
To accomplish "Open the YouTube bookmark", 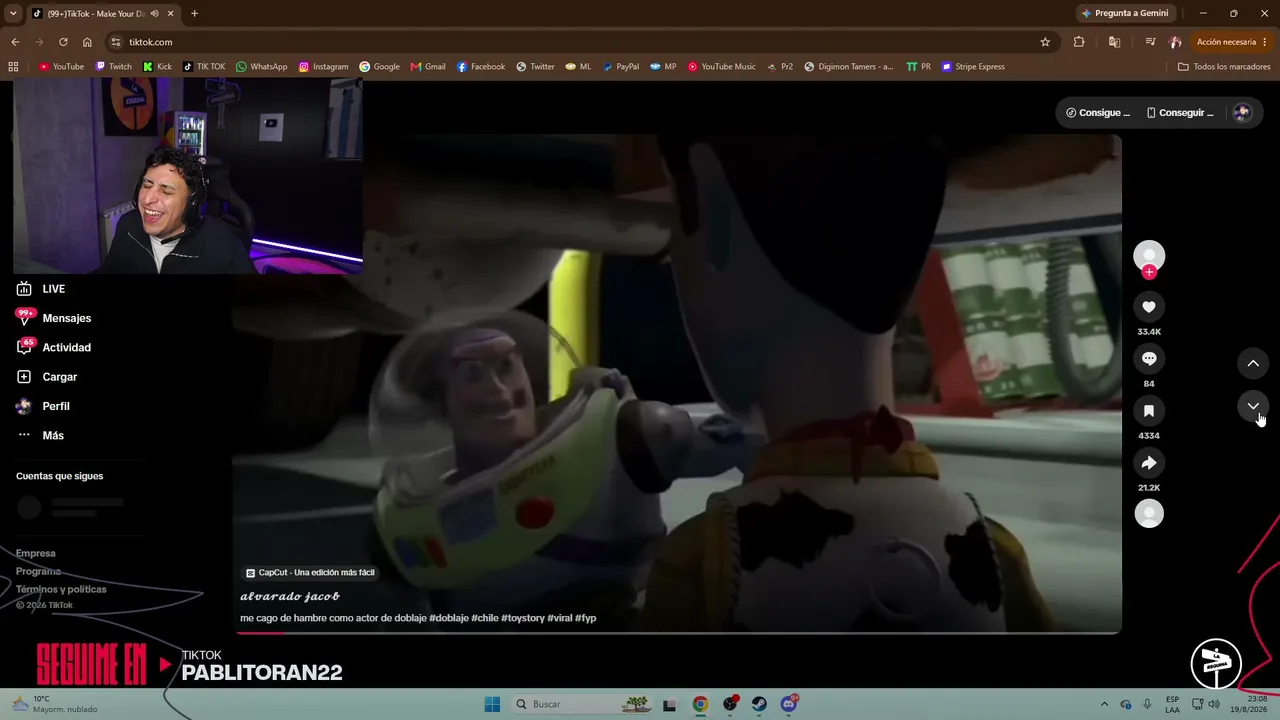I will coord(61,67).
